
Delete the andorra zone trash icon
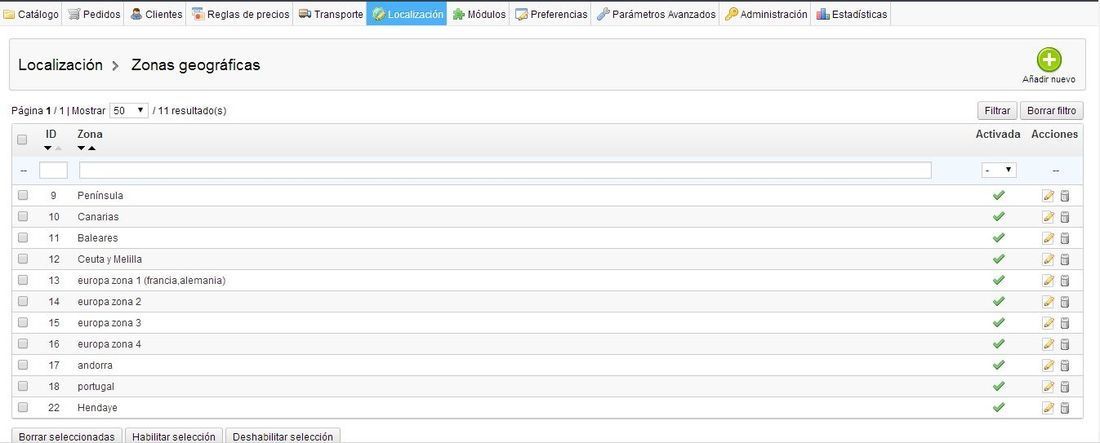[1065, 366]
